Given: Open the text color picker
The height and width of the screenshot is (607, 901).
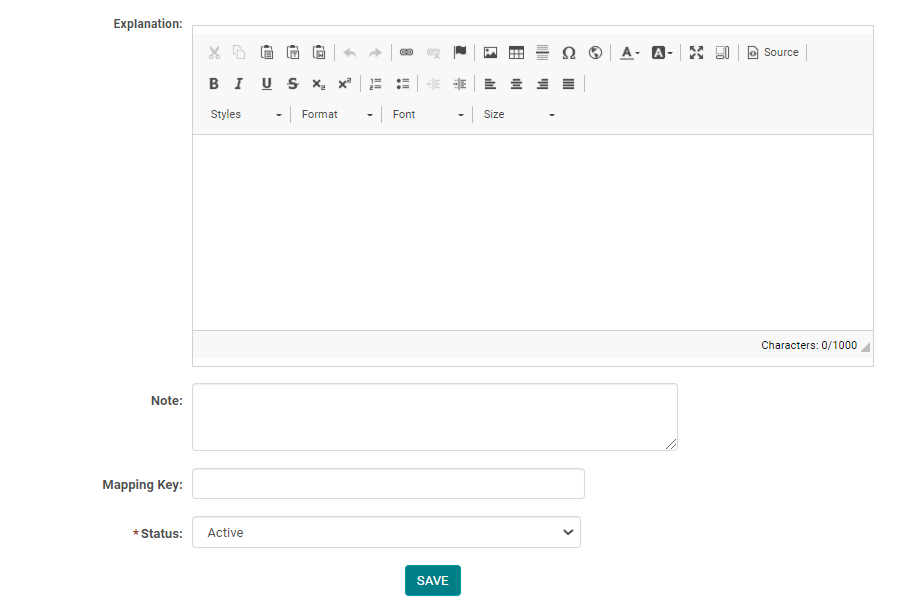Looking at the screenshot, I should pos(629,53).
